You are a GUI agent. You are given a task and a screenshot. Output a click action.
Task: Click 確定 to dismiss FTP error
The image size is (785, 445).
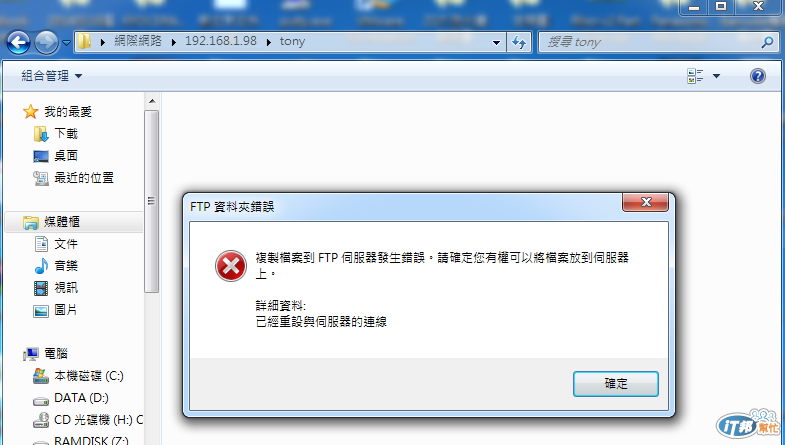point(615,384)
